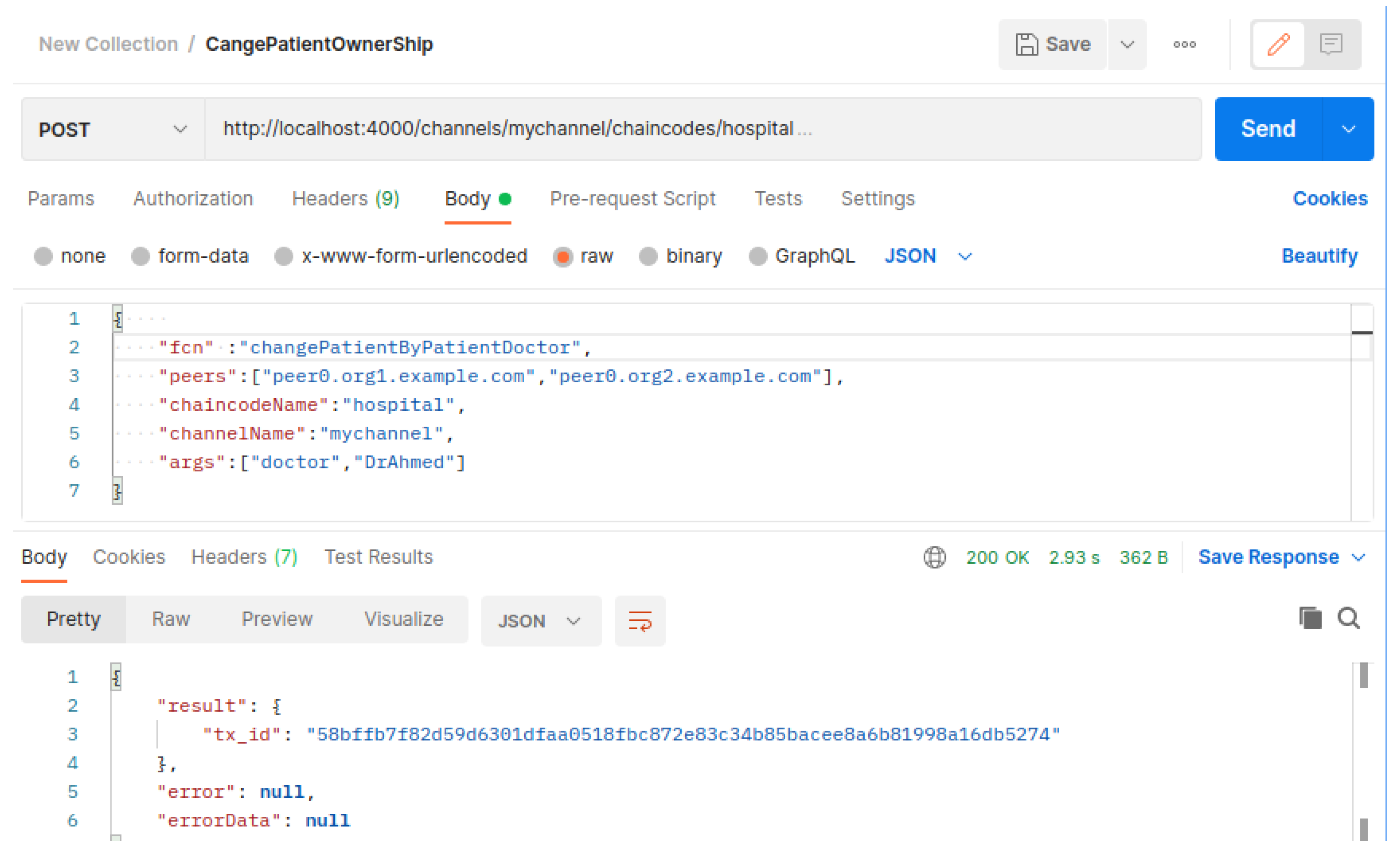Open the comments panel icon
The height and width of the screenshot is (862, 1400).
pyautogui.click(x=1331, y=44)
